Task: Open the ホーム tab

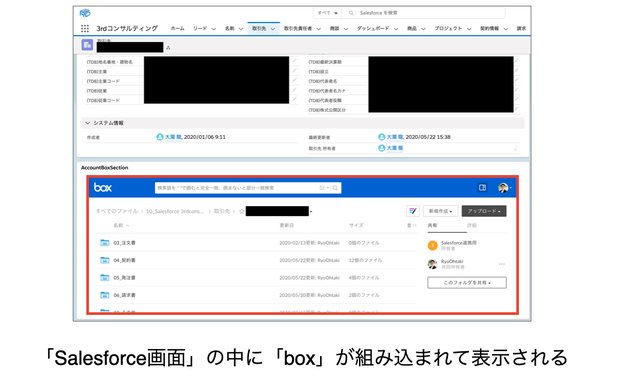Action: coord(177,29)
